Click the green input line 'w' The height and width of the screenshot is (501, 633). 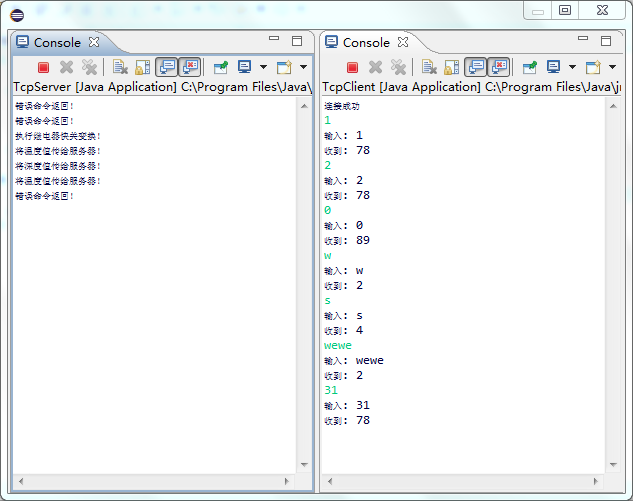click(327, 256)
